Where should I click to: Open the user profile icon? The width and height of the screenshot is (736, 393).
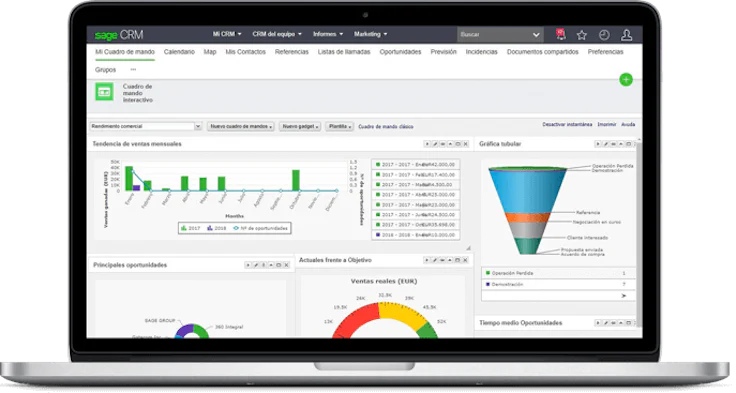(x=626, y=35)
